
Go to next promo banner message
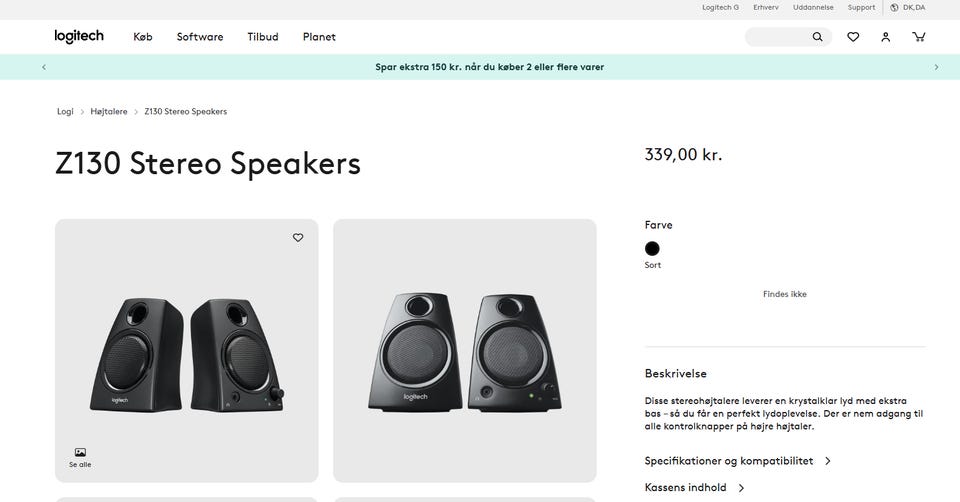[936, 67]
